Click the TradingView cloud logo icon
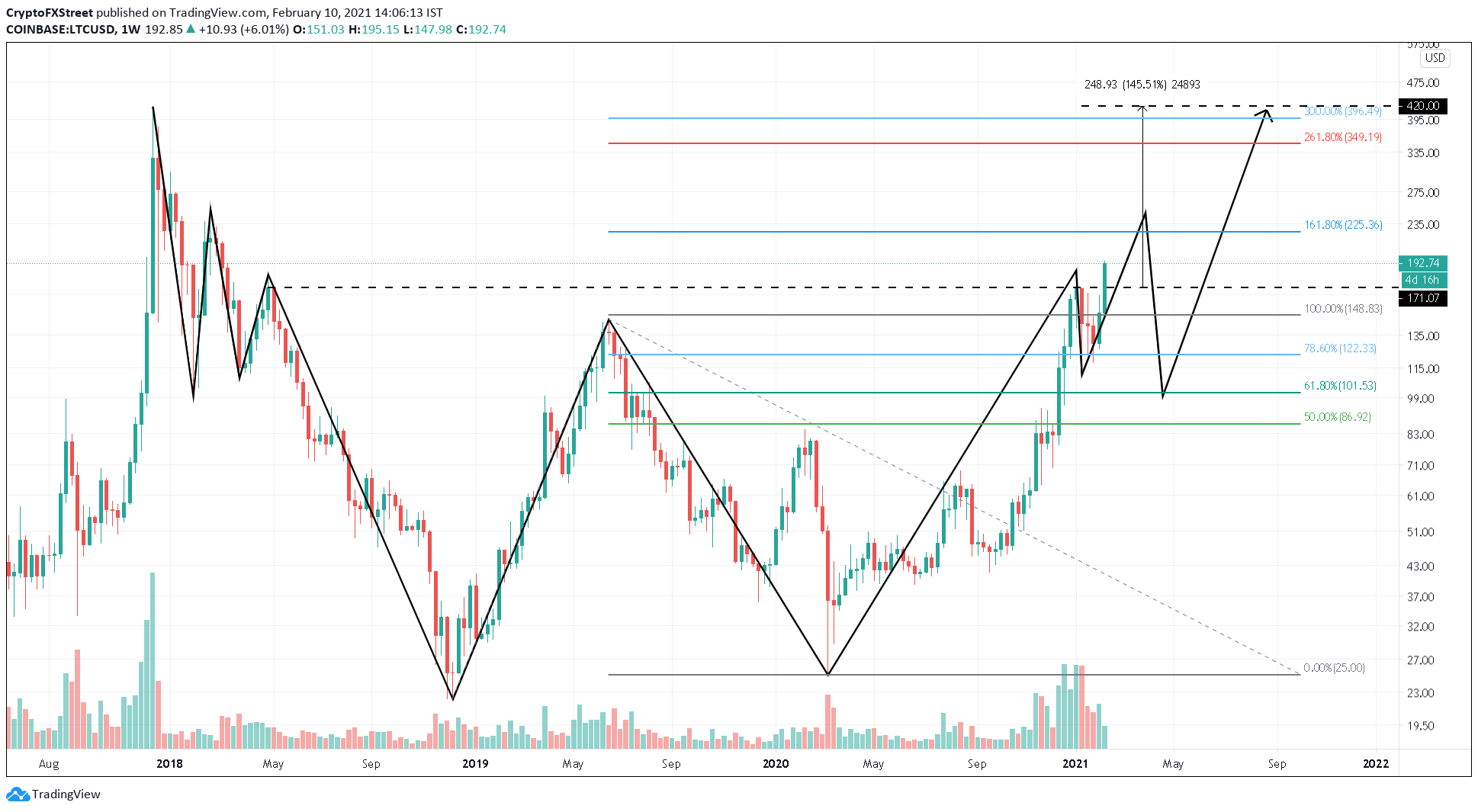This screenshot has height=812, width=1478. pyautogui.click(x=18, y=794)
